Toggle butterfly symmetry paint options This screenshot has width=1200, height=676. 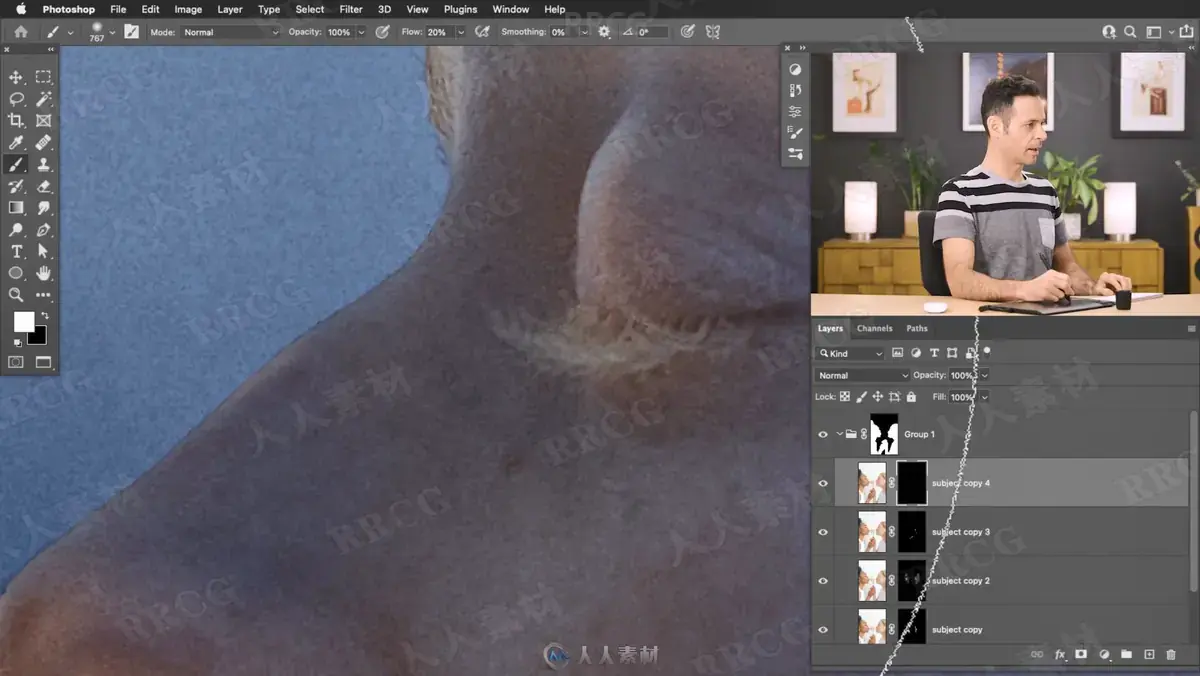[x=713, y=32]
